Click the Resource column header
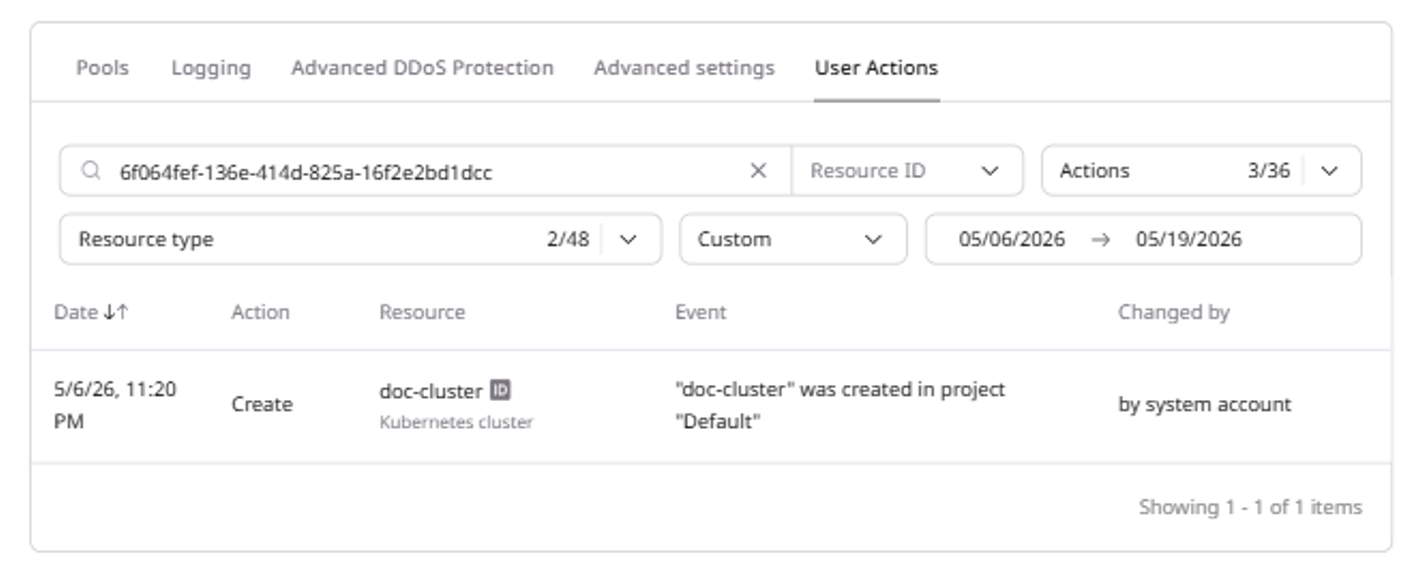Screen dimensions: 1426x585 (422, 312)
